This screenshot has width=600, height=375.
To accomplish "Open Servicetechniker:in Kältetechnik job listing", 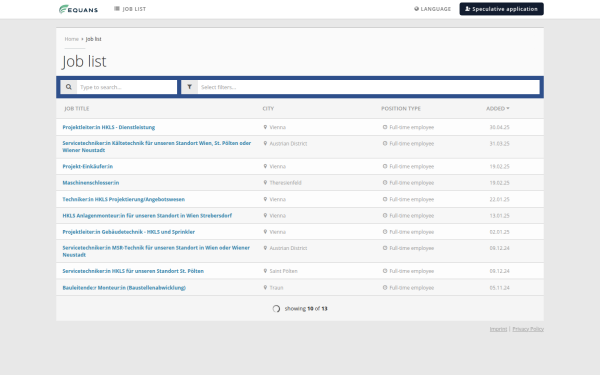I will 157,147.
